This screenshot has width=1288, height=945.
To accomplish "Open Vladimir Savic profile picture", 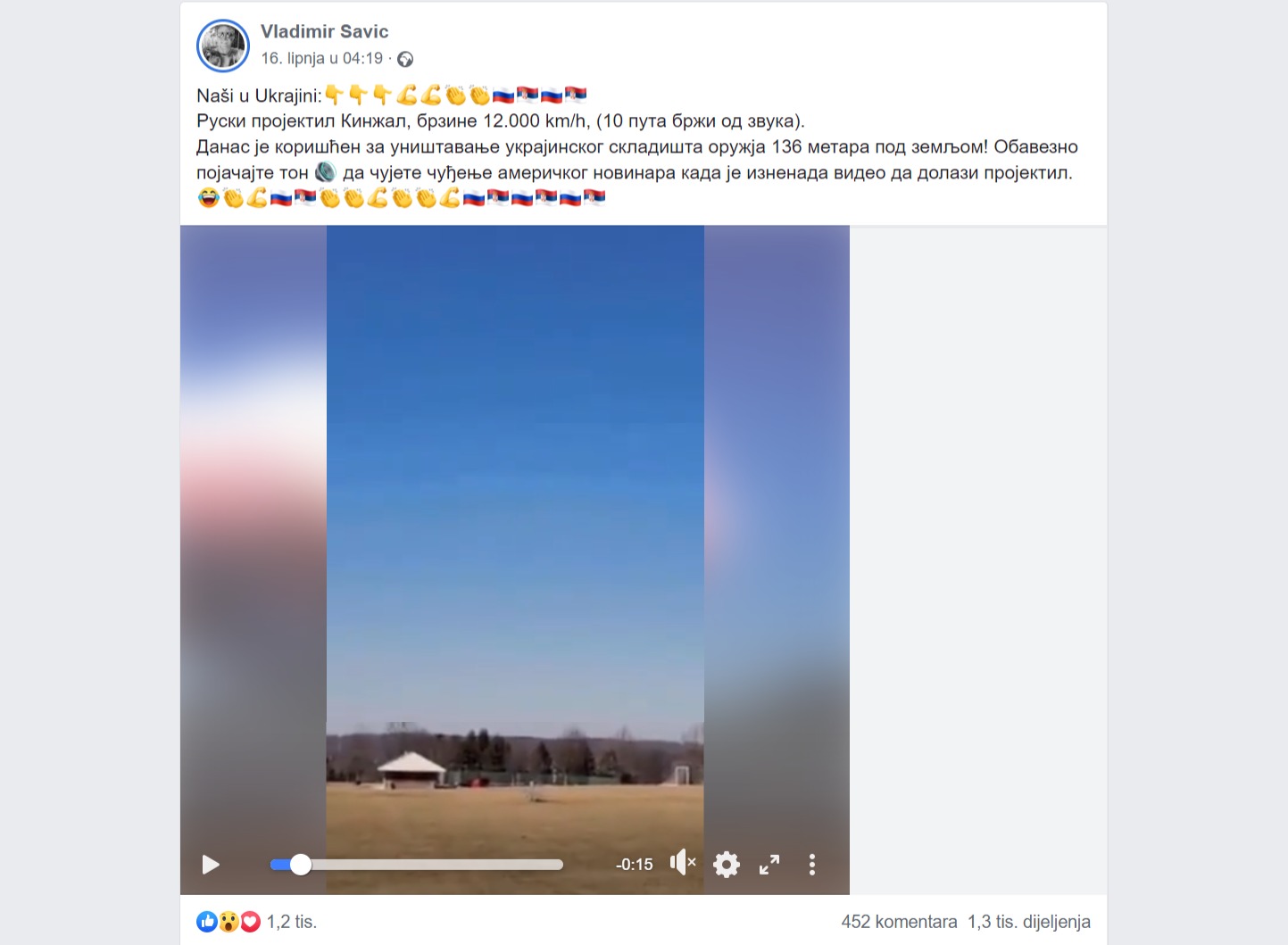I will click(x=223, y=46).
